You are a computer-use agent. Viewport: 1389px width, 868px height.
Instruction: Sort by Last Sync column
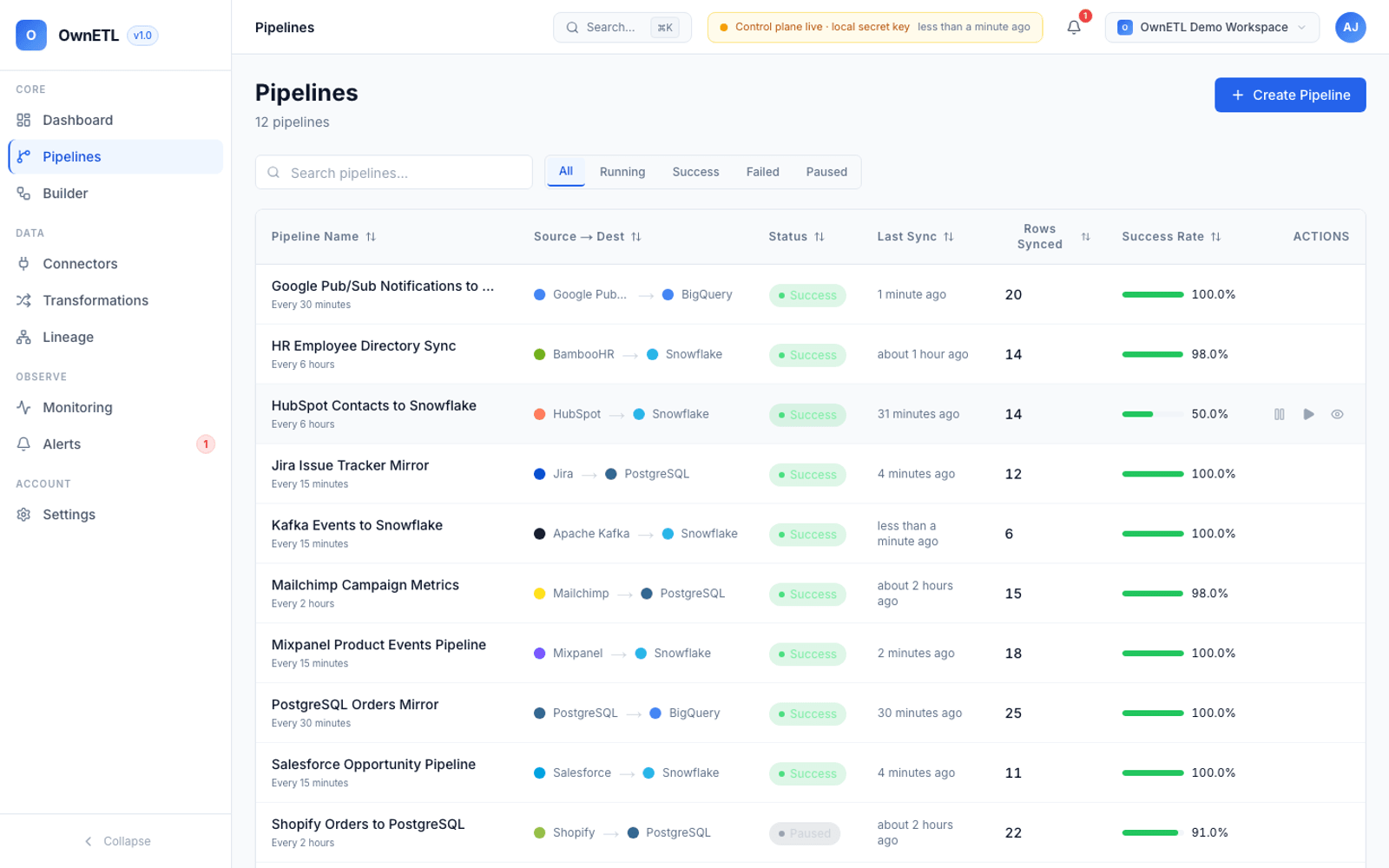[x=915, y=237]
